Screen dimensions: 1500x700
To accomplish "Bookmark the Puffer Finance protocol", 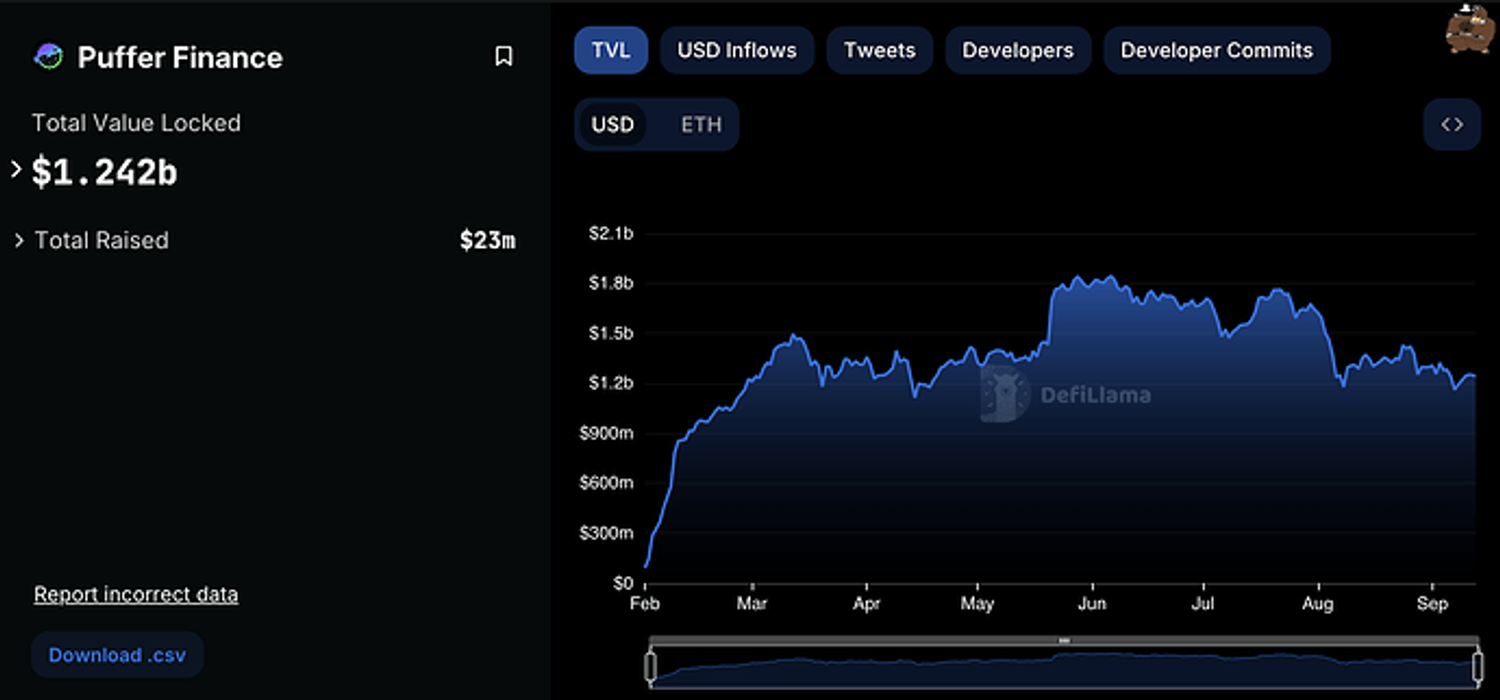I will point(504,57).
